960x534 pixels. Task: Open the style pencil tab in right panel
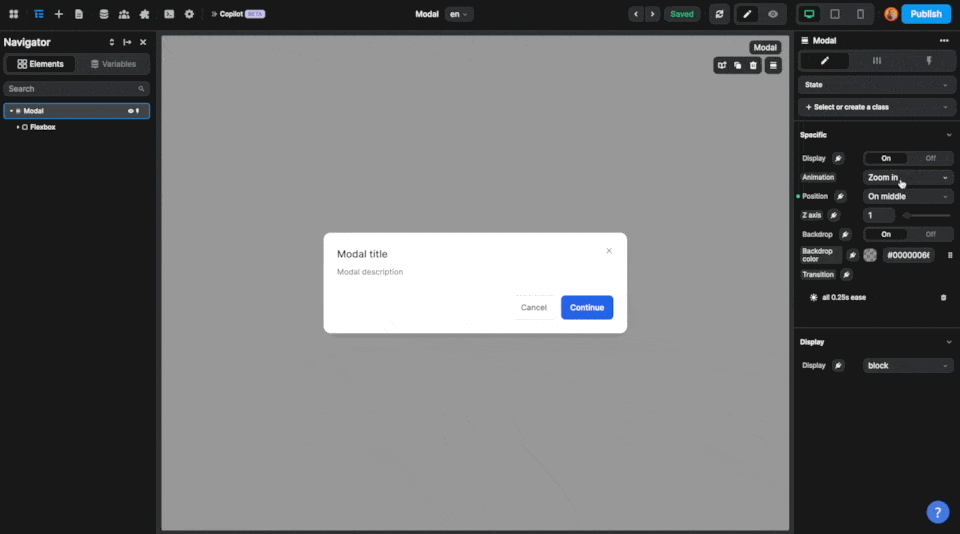point(825,61)
